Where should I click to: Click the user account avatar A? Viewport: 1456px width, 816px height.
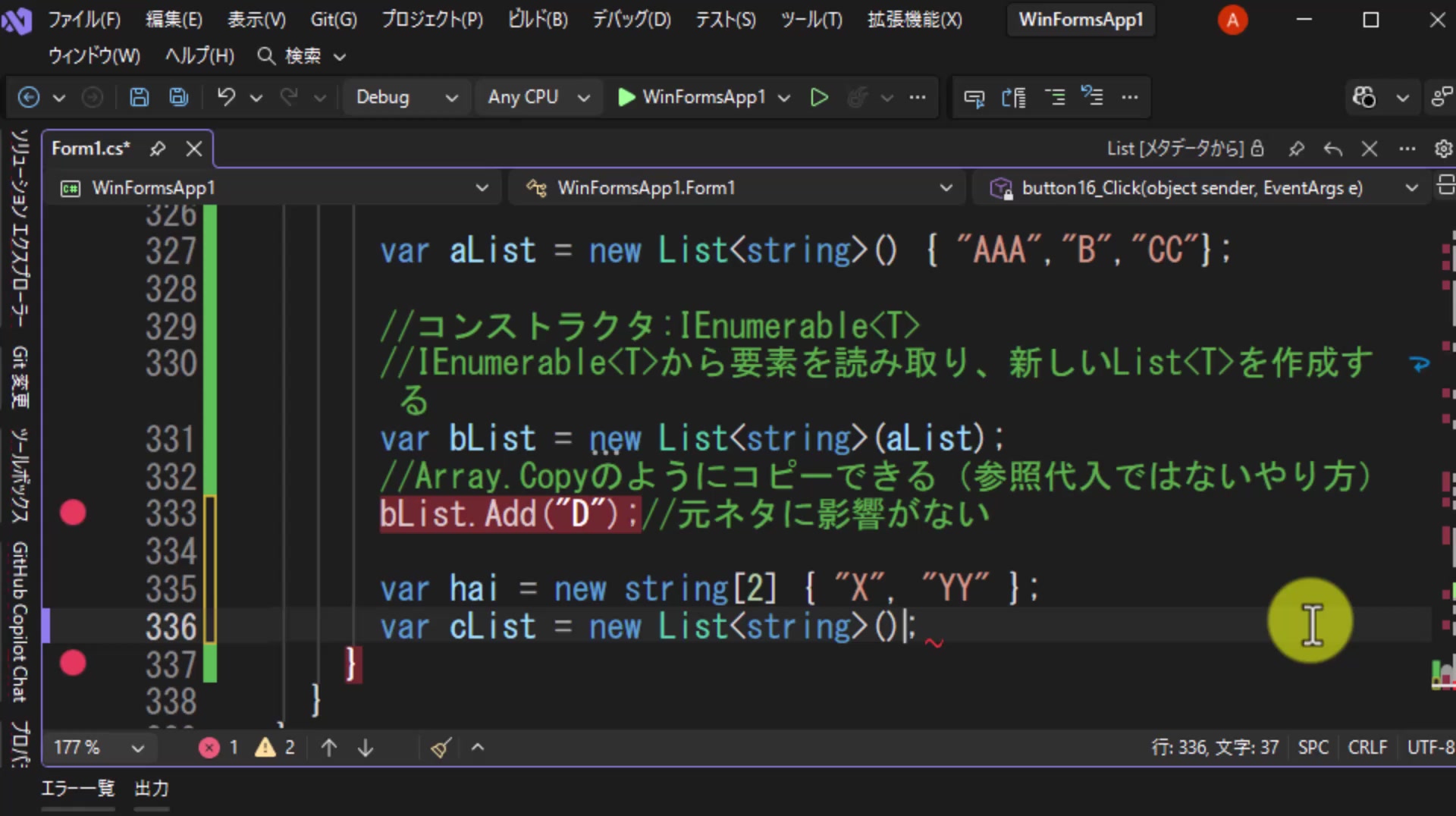[1232, 20]
